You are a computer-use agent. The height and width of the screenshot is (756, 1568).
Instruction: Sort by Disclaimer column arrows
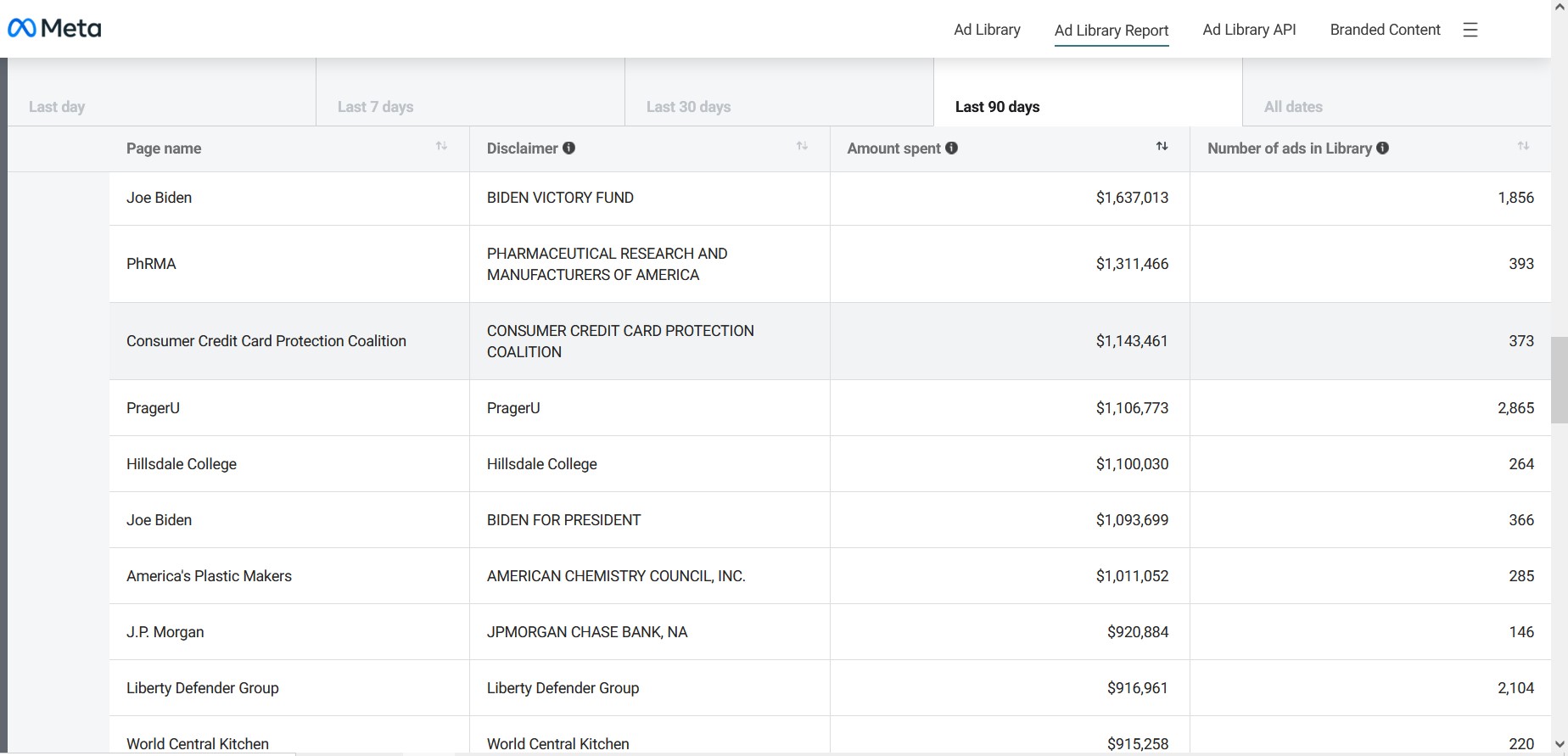point(802,146)
